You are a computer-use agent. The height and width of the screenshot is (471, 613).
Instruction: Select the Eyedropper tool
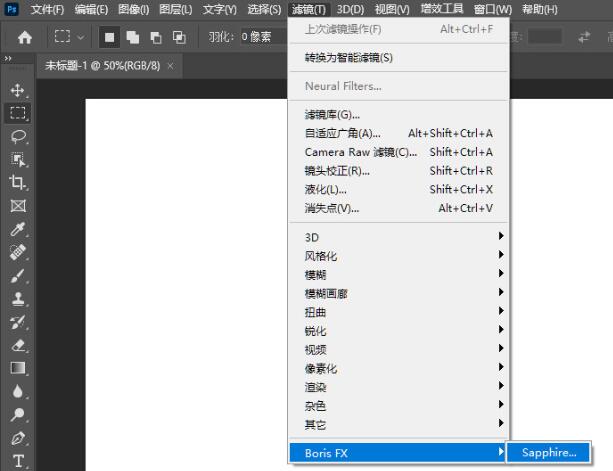pos(17,230)
